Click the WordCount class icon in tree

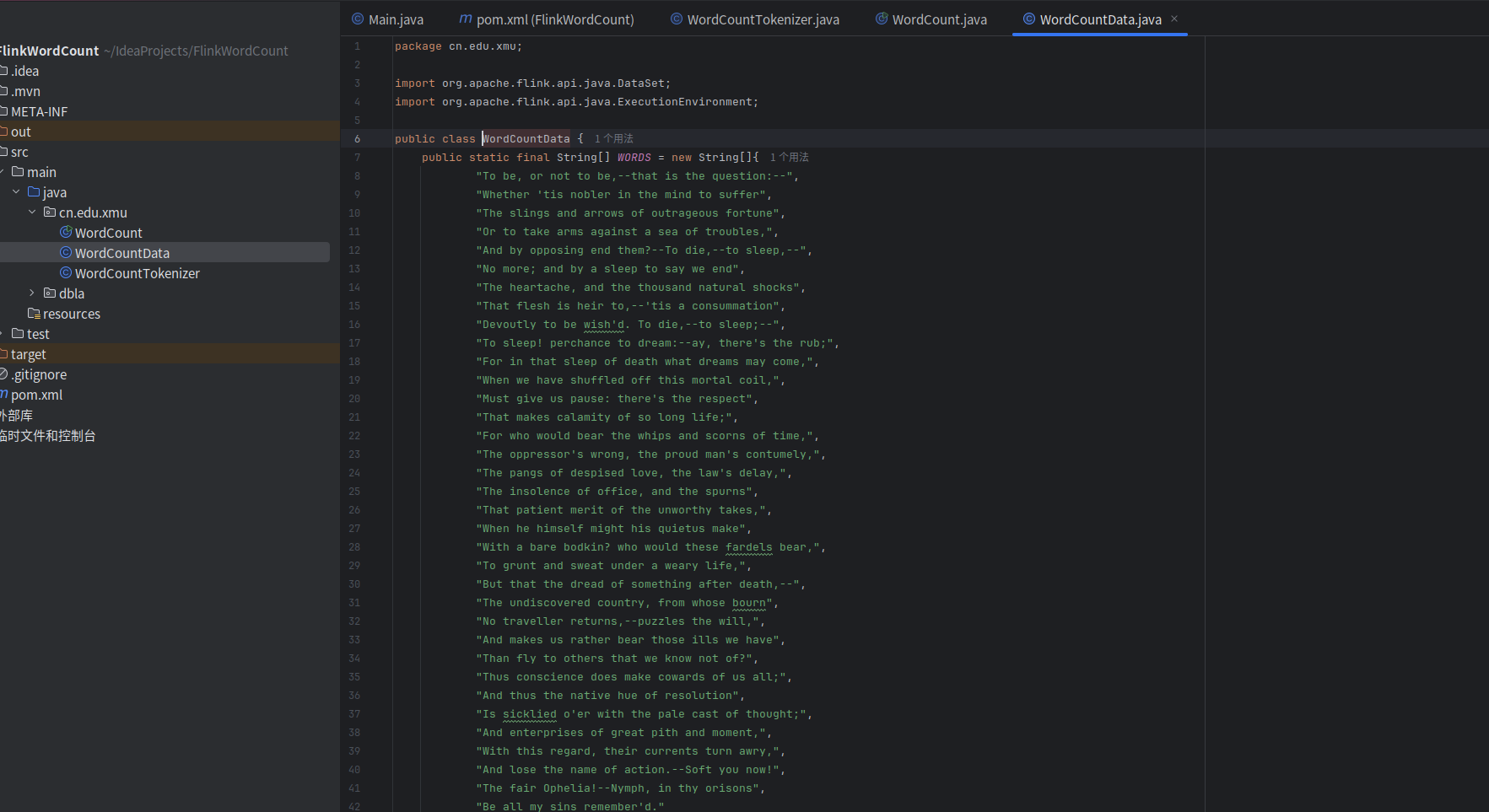coord(66,232)
